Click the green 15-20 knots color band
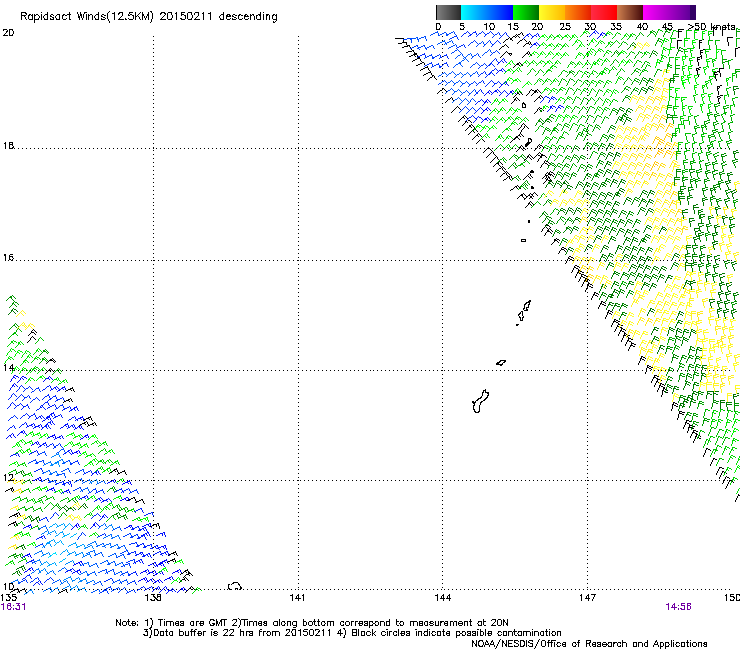The image size is (740, 650). pos(526,12)
